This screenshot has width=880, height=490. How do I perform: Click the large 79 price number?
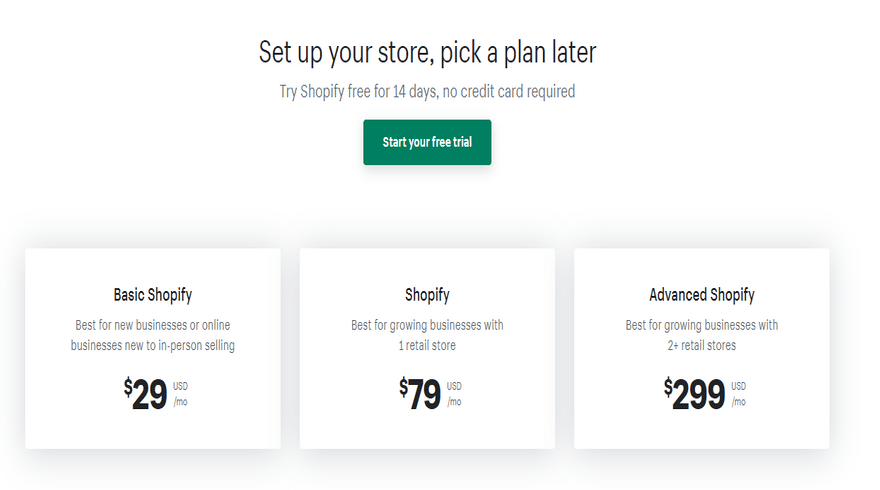pos(424,395)
